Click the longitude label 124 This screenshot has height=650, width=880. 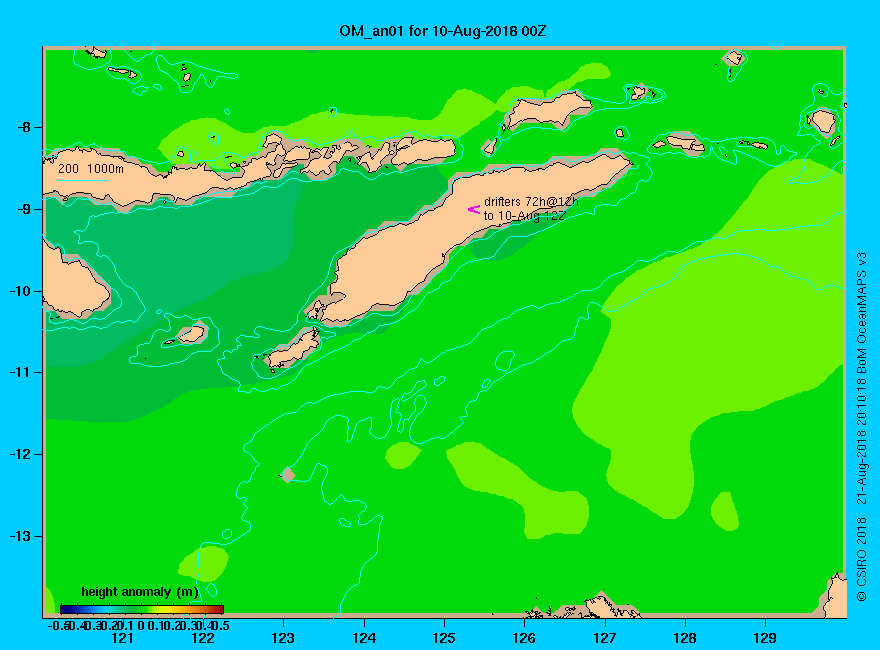coord(364,638)
